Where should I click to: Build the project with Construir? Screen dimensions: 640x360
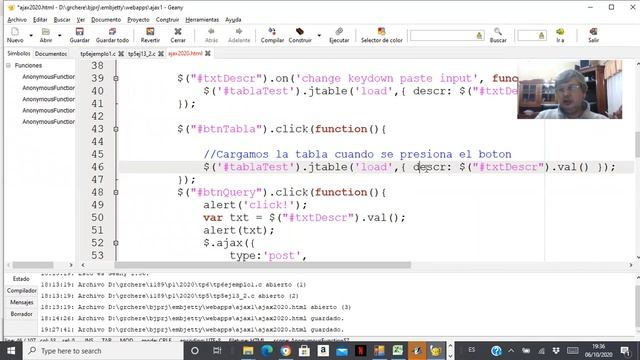click(300, 35)
